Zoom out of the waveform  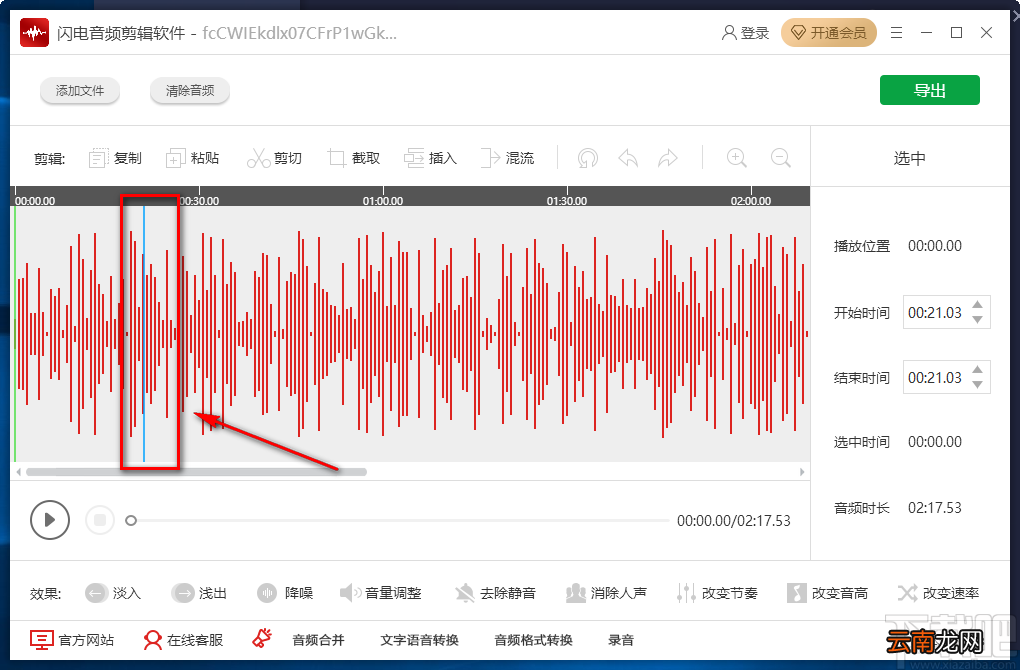tap(780, 158)
